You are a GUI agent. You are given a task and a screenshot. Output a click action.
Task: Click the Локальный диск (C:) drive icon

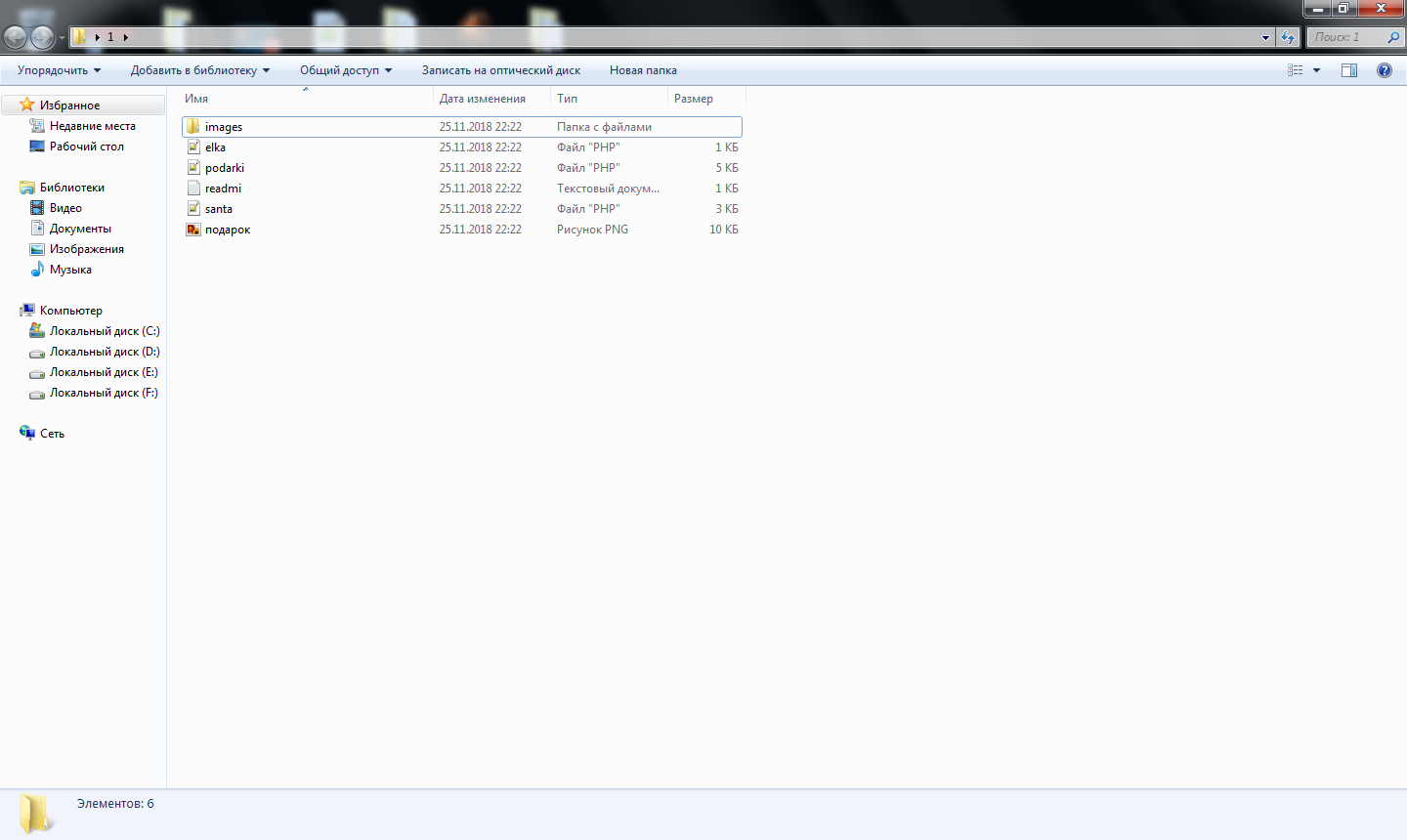coord(37,331)
